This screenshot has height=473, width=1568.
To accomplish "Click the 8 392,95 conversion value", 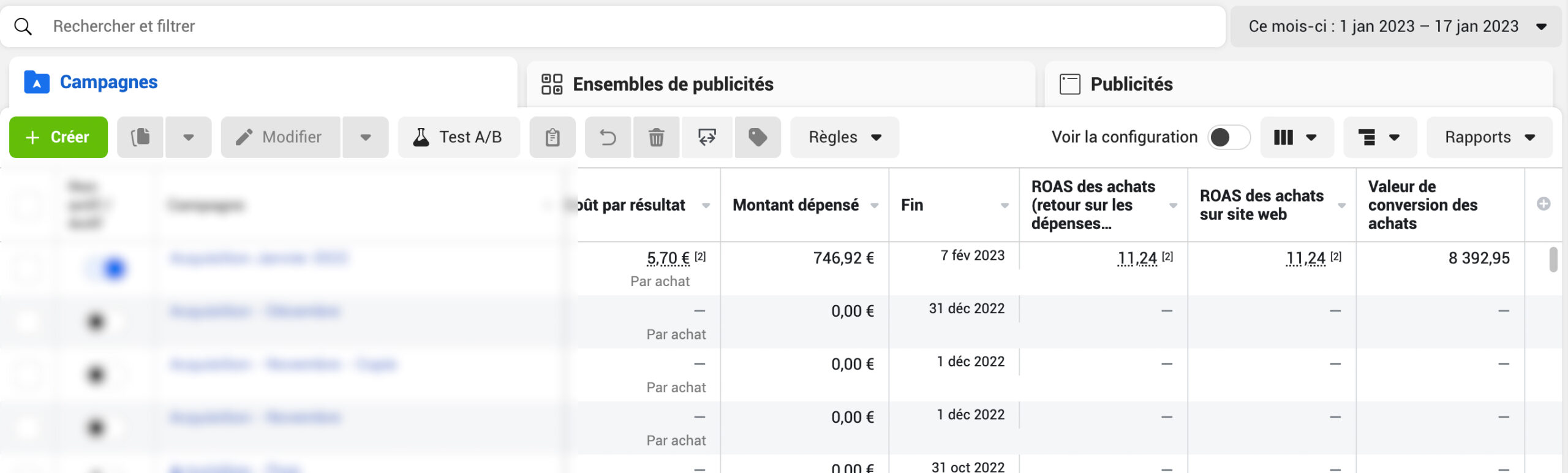I will click(1479, 258).
